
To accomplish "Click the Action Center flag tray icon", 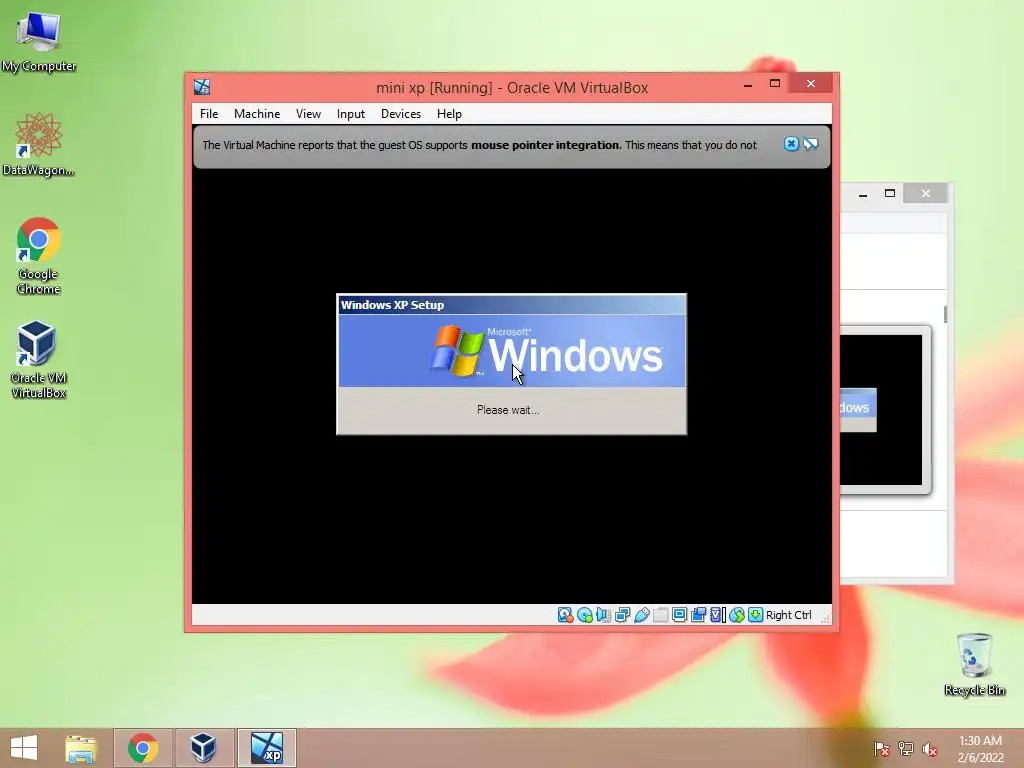I will (x=882, y=748).
